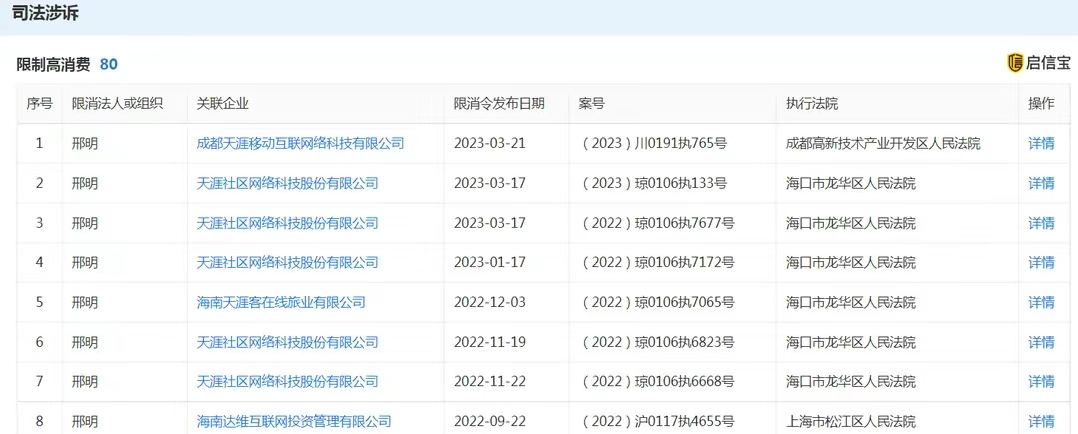The width and height of the screenshot is (1078, 434).
Task: Select case number (2023)川0191执765号
Action: point(654,144)
